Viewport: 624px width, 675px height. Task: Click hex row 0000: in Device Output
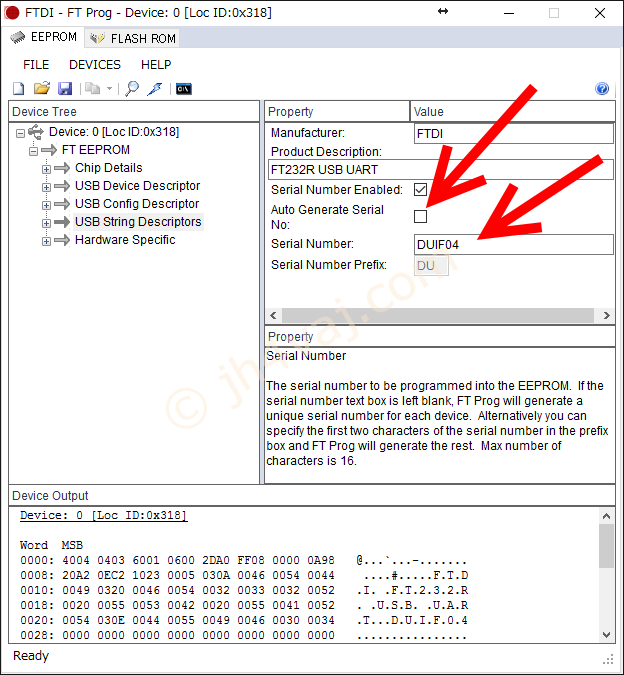point(243,560)
